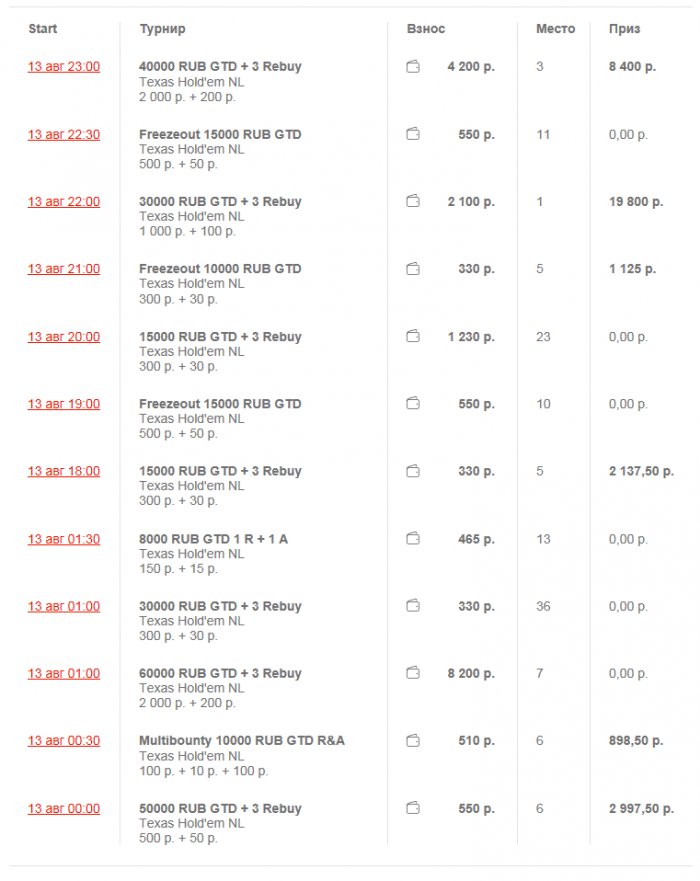Follow the 13 авг 21:00 date link
Image resolution: width=700 pixels, height=881 pixels.
click(x=64, y=269)
